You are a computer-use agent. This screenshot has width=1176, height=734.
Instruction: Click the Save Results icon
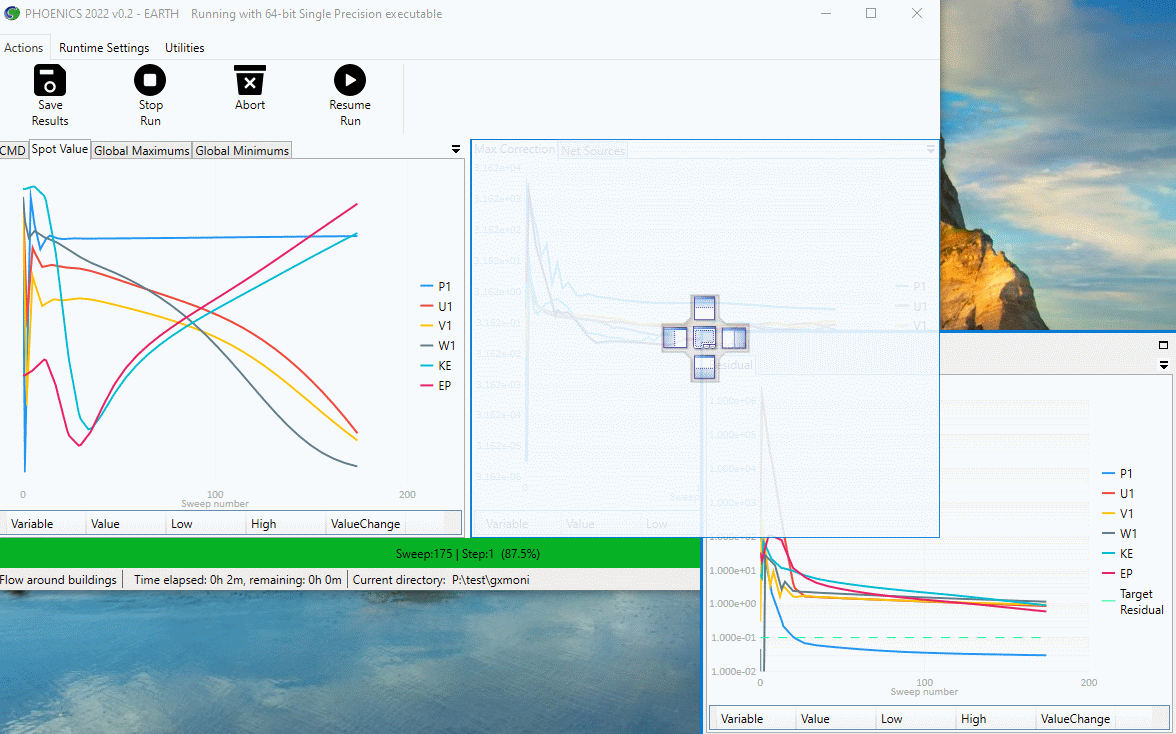point(49,80)
